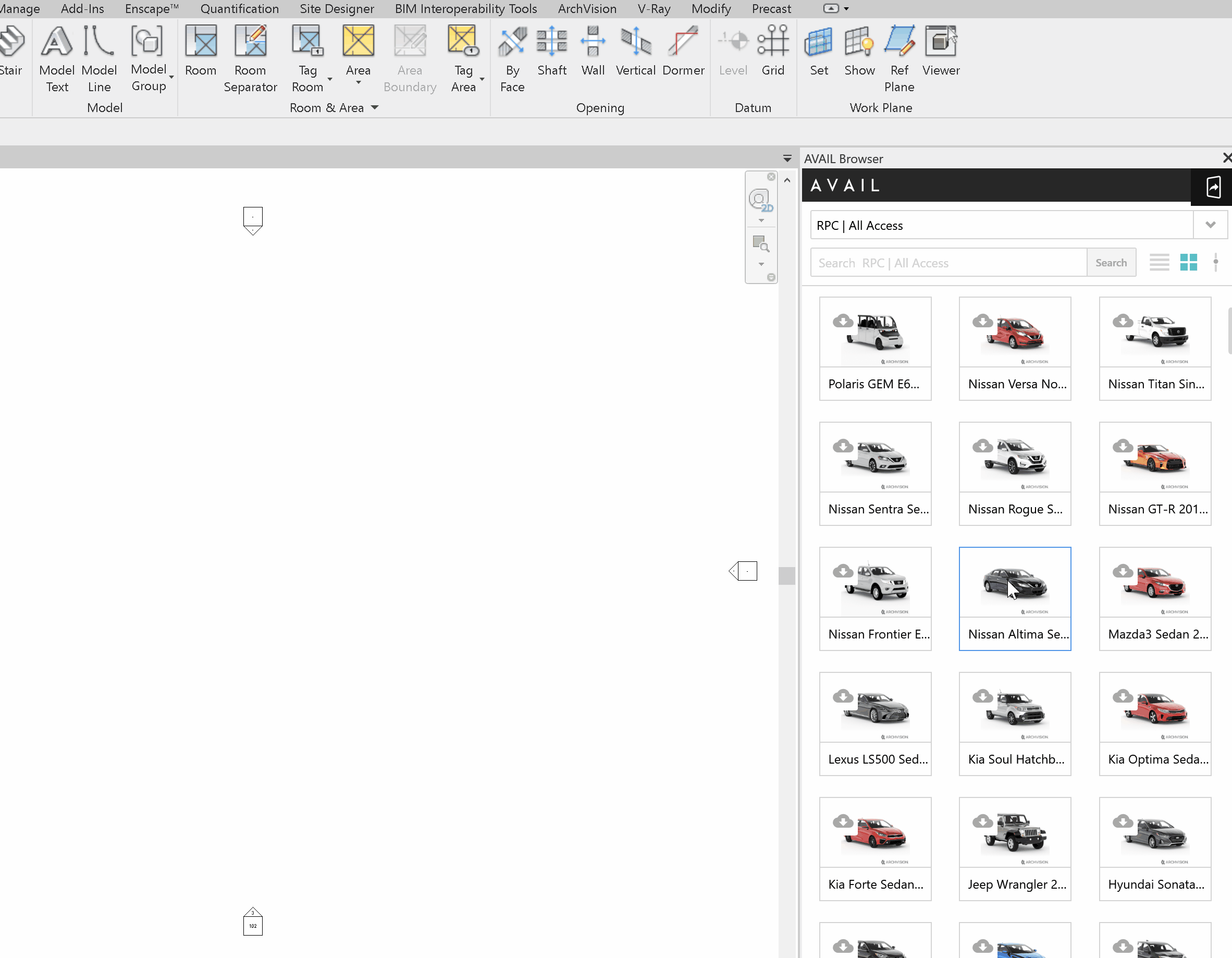Close the AVAIL Browser panel
1232x958 pixels.
pos(1226,158)
